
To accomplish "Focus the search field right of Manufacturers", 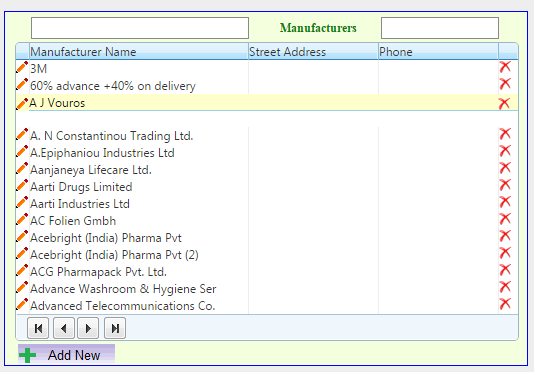I will pos(440,28).
